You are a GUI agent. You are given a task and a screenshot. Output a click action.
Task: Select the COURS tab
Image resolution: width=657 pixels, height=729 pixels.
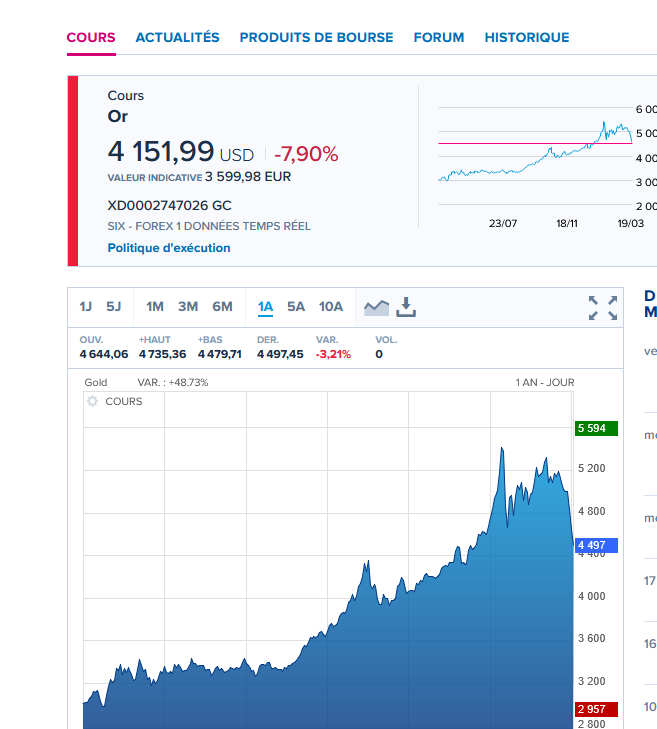click(91, 37)
